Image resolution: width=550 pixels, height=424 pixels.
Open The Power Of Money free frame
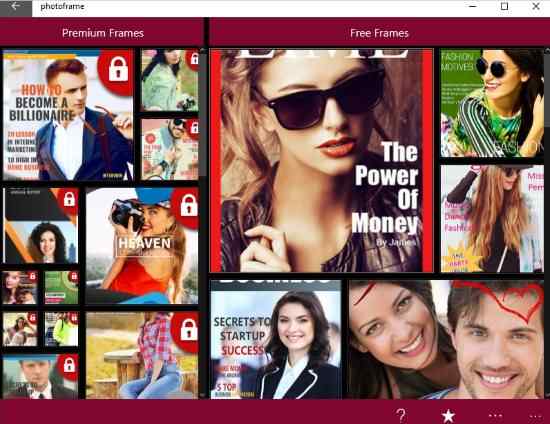tap(321, 160)
